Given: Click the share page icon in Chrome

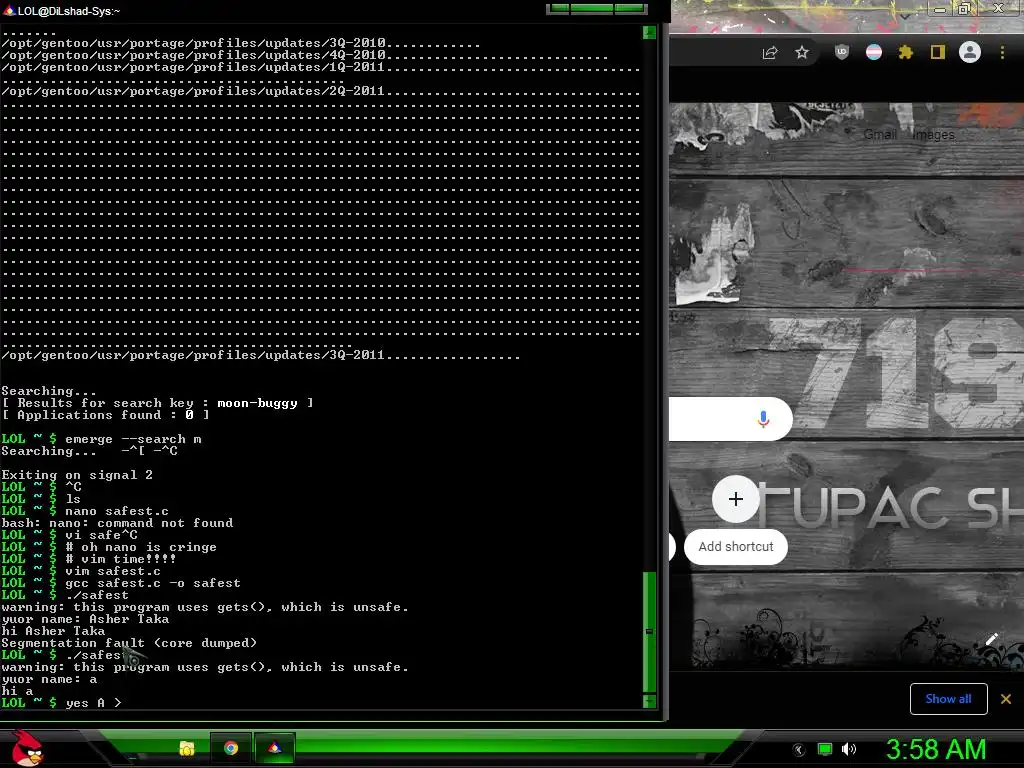Looking at the screenshot, I should tap(770, 53).
